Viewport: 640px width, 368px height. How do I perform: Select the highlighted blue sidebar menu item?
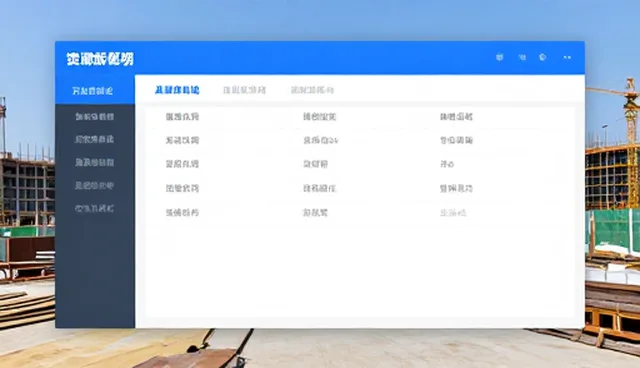95,89
